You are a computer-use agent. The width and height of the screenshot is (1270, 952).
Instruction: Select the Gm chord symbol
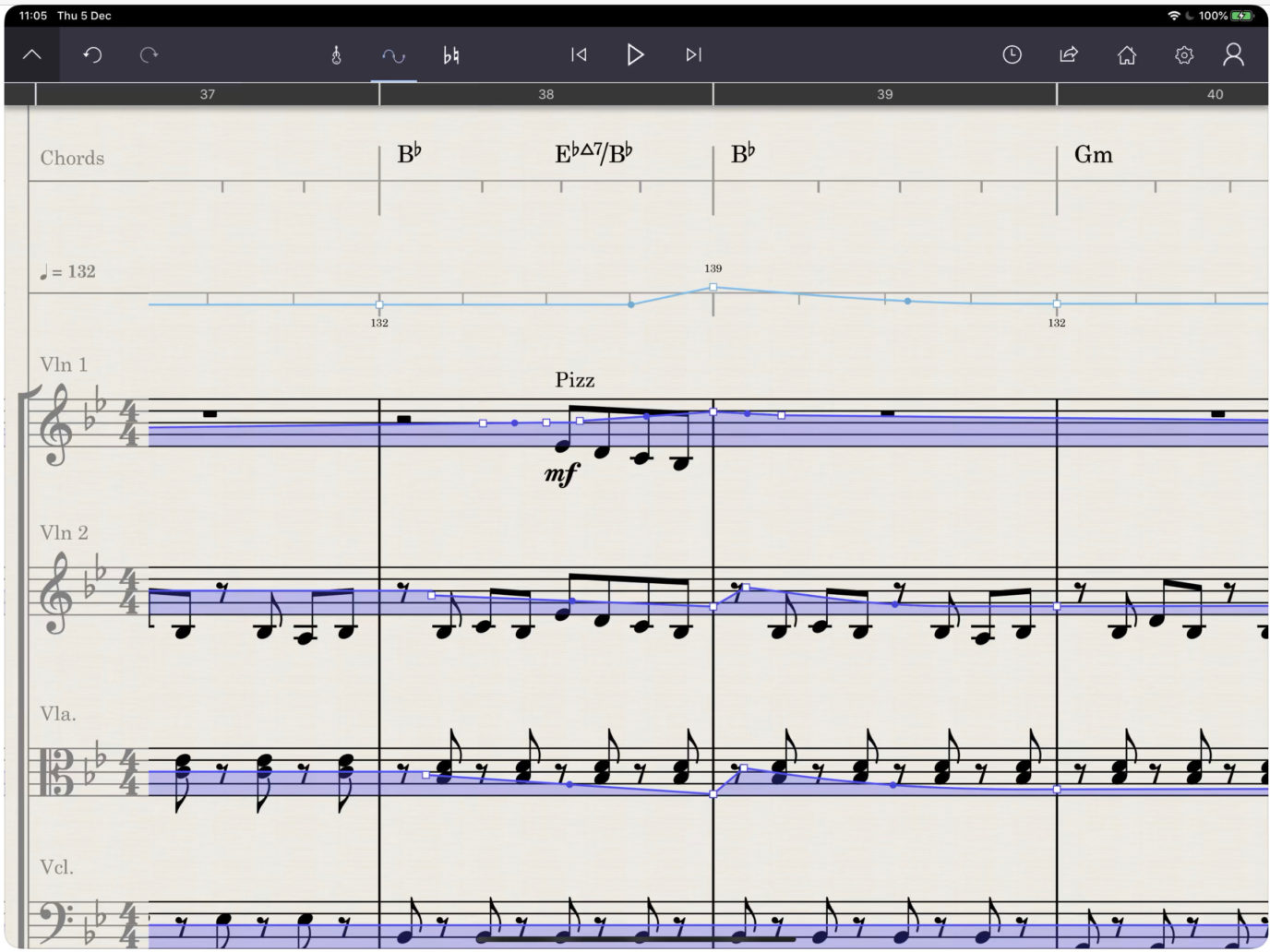(x=1093, y=155)
